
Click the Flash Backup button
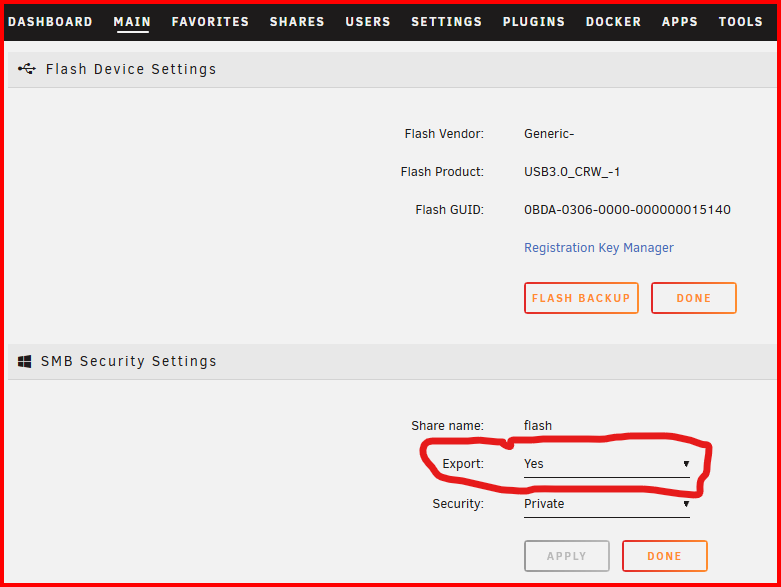(581, 298)
